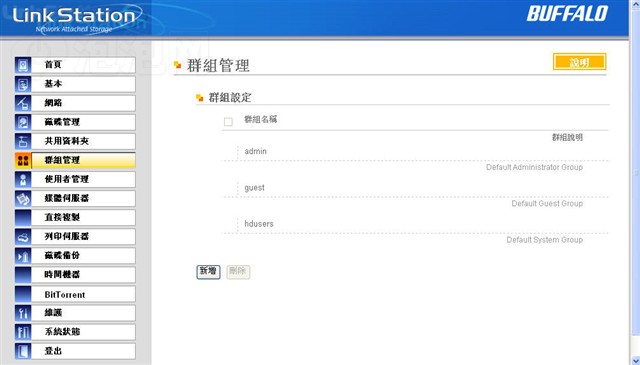Open 基本 basic settings via its icon

coord(23,84)
